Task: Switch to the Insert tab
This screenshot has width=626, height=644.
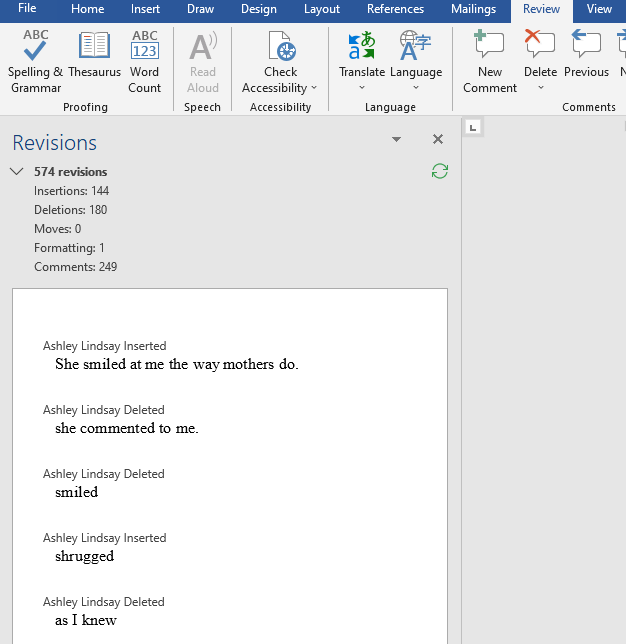Action: pos(145,10)
